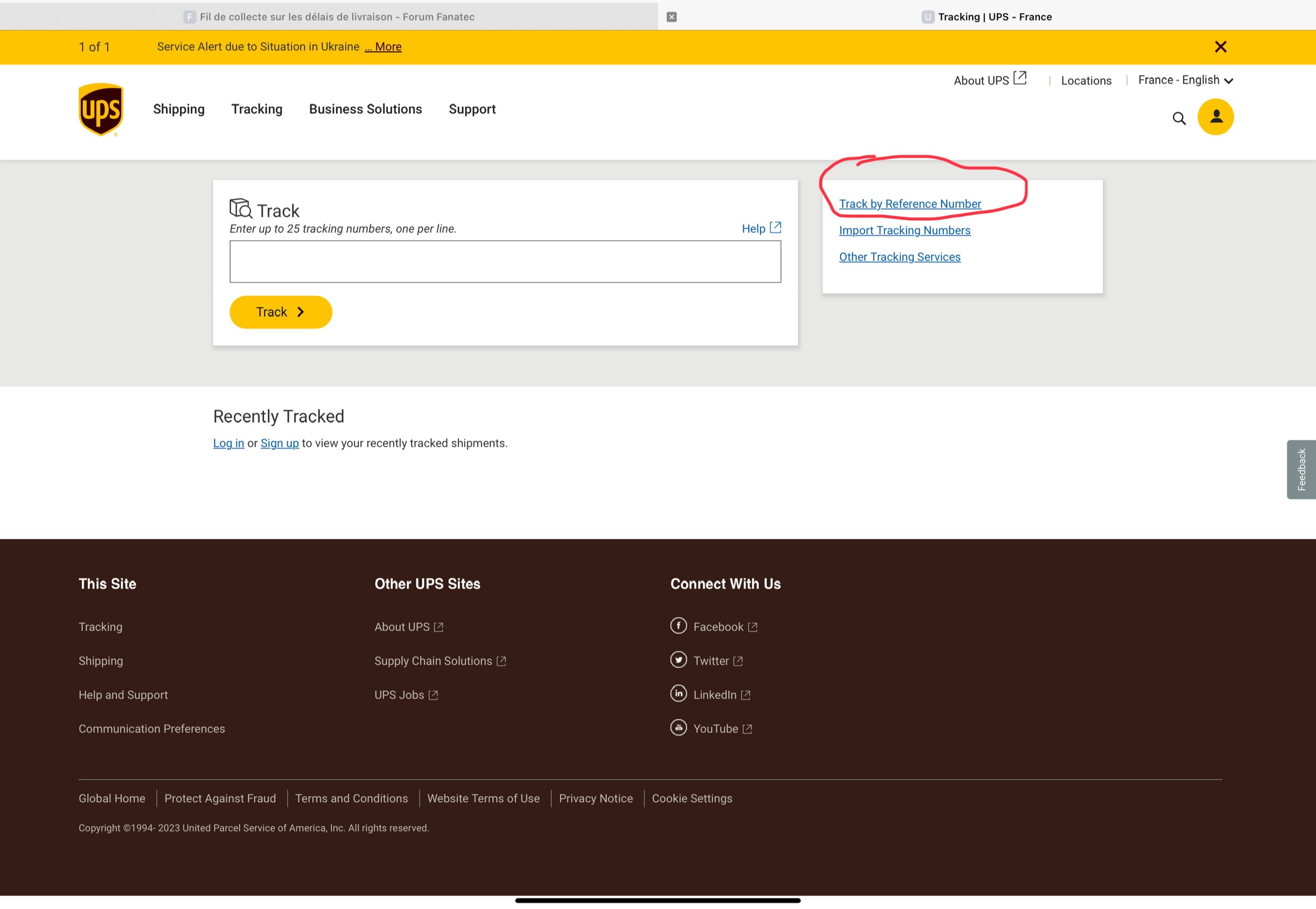This screenshot has width=1316, height=909.
Task: Open Track by Reference Number link
Action: click(910, 204)
